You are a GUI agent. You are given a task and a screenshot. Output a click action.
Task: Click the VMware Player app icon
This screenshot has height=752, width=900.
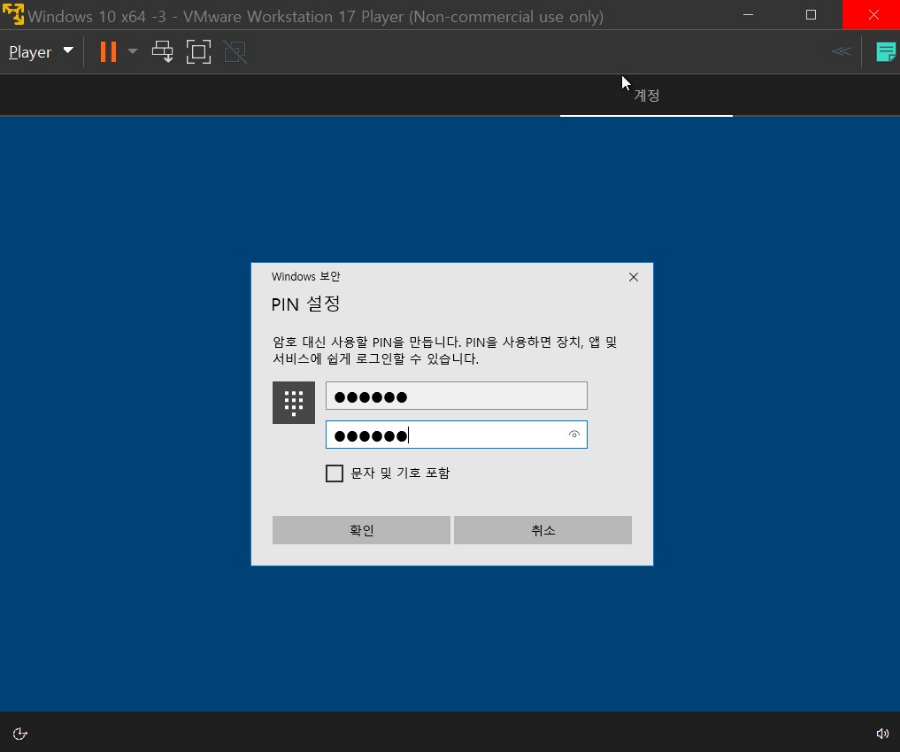click(x=13, y=14)
